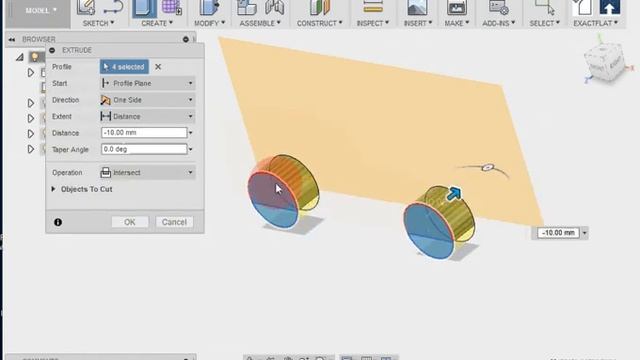
Task: Click the Browser panel options dot
Action: pyautogui.click(x=186, y=39)
